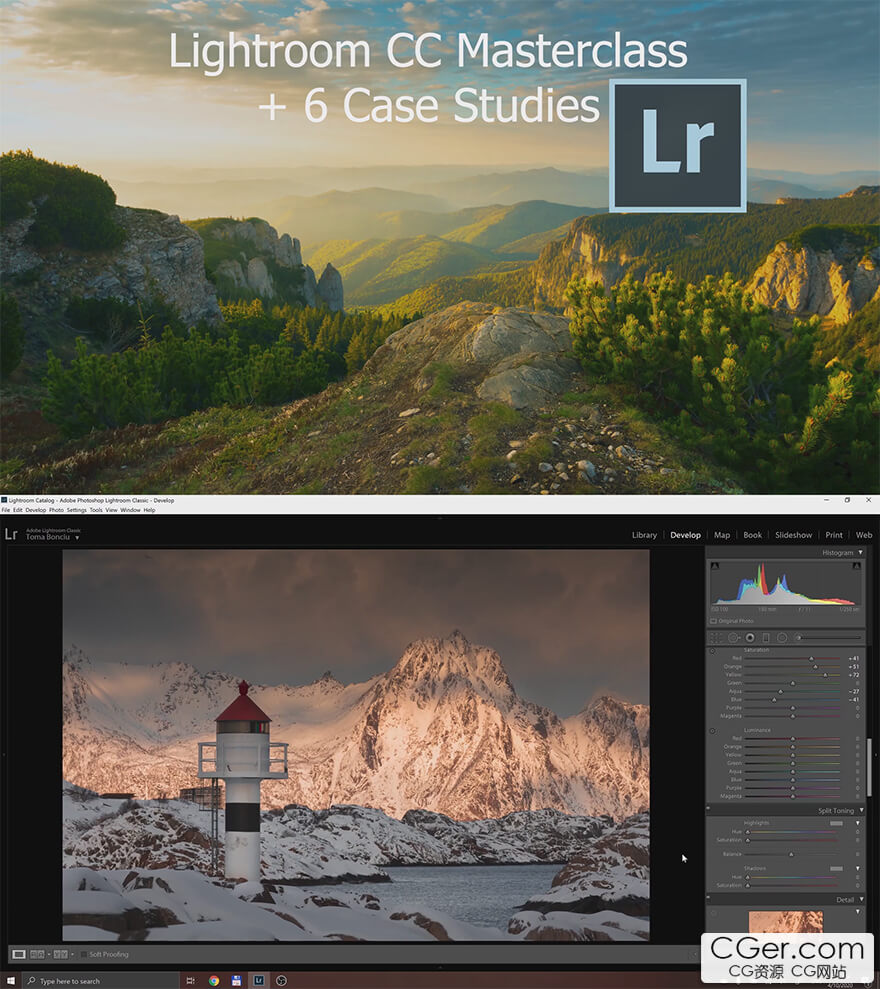Image resolution: width=880 pixels, height=989 pixels.
Task: Open Google Chrome from the taskbar
Action: click(x=214, y=981)
